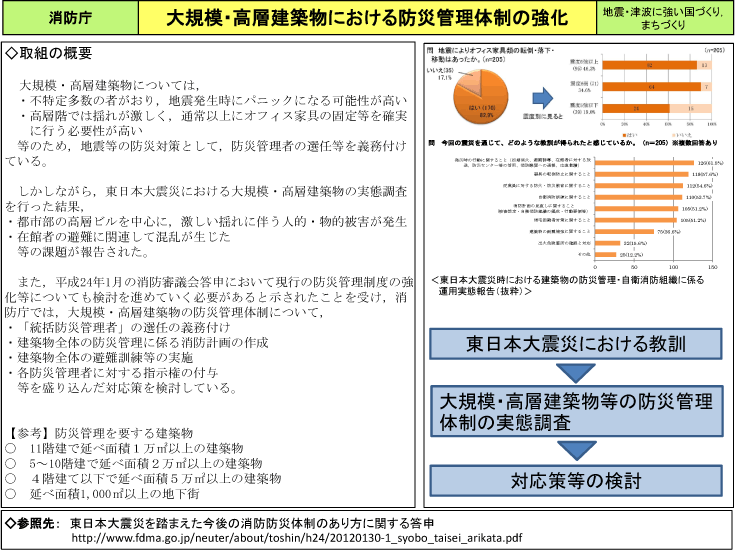
Task: Click the ◇参照先 label
Action: pos(32,523)
